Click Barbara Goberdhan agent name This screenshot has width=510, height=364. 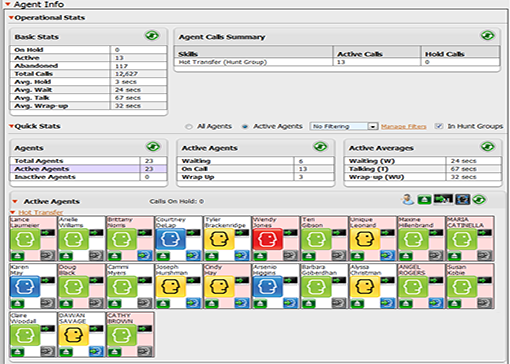click(319, 270)
